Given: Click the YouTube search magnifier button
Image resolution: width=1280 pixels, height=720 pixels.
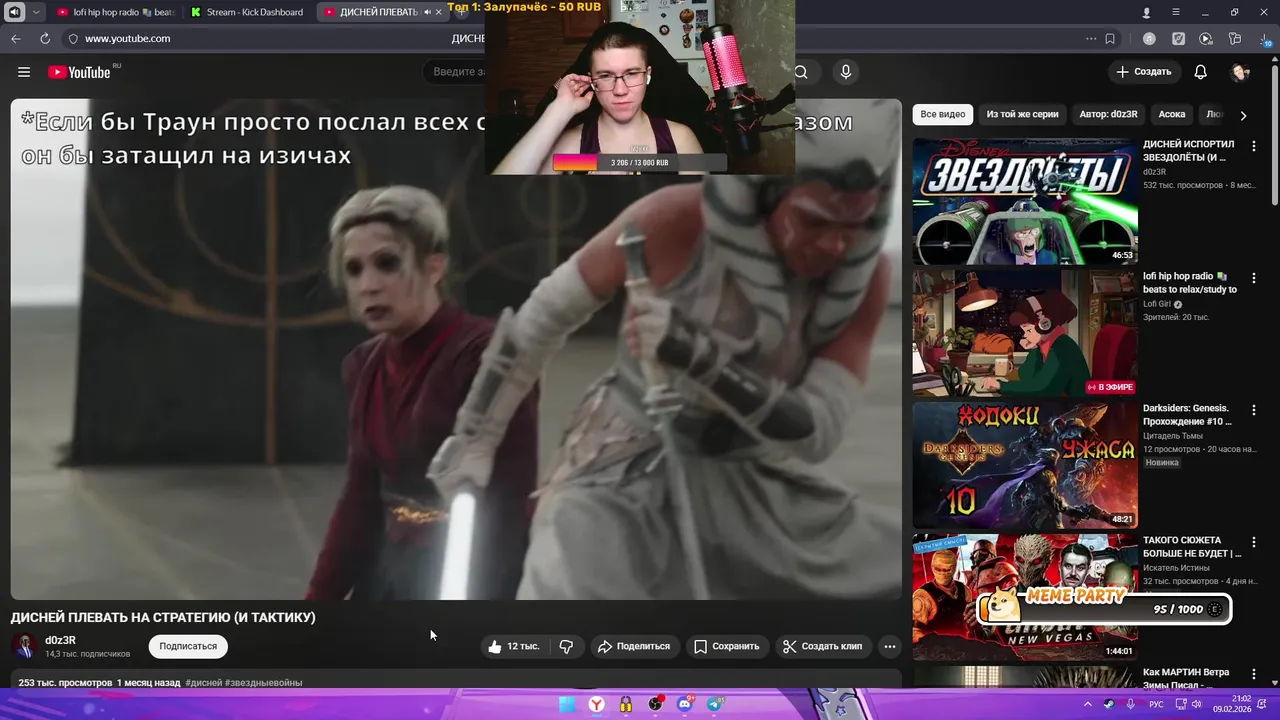Looking at the screenshot, I should [x=801, y=72].
